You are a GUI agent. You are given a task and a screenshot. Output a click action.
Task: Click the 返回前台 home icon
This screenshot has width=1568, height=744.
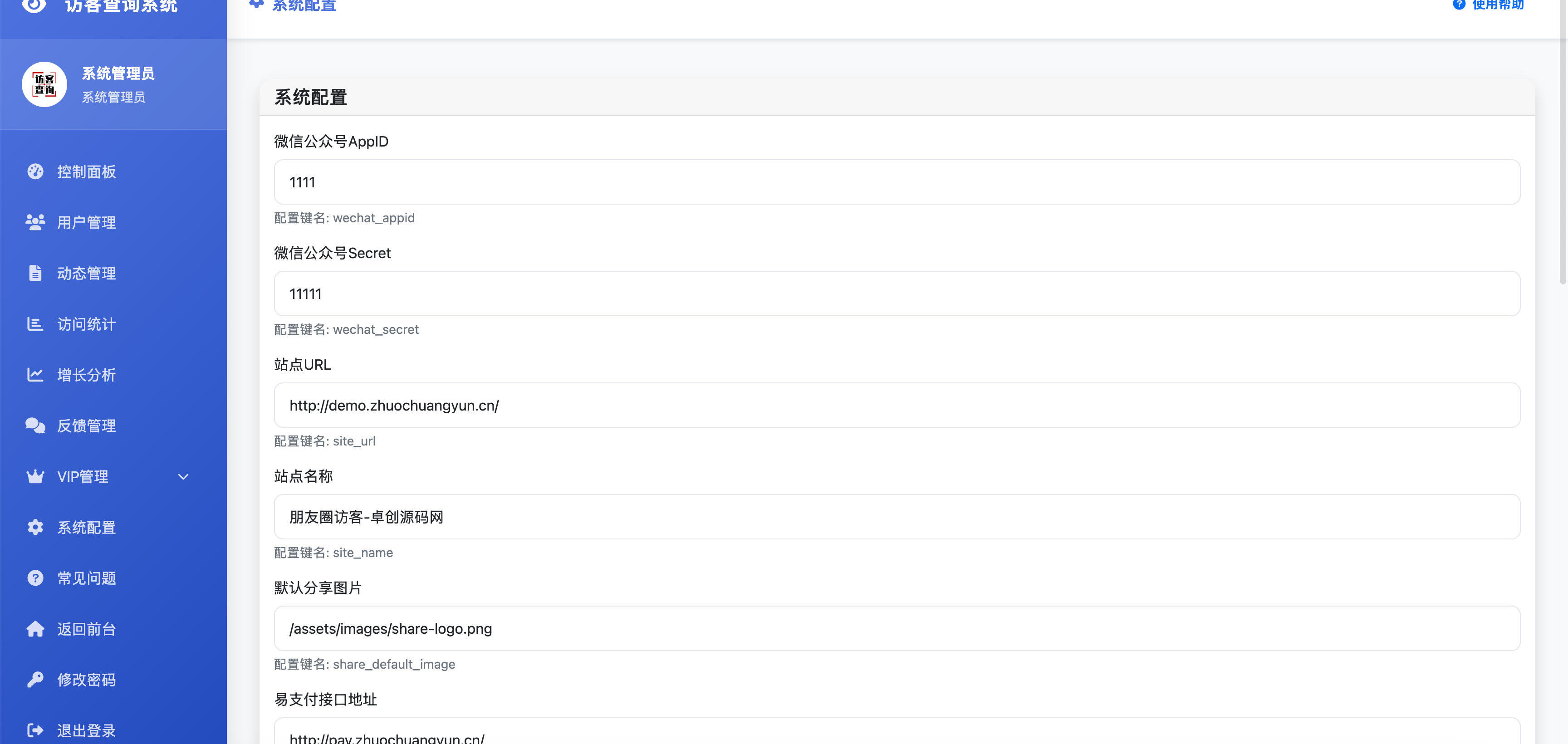[35, 628]
